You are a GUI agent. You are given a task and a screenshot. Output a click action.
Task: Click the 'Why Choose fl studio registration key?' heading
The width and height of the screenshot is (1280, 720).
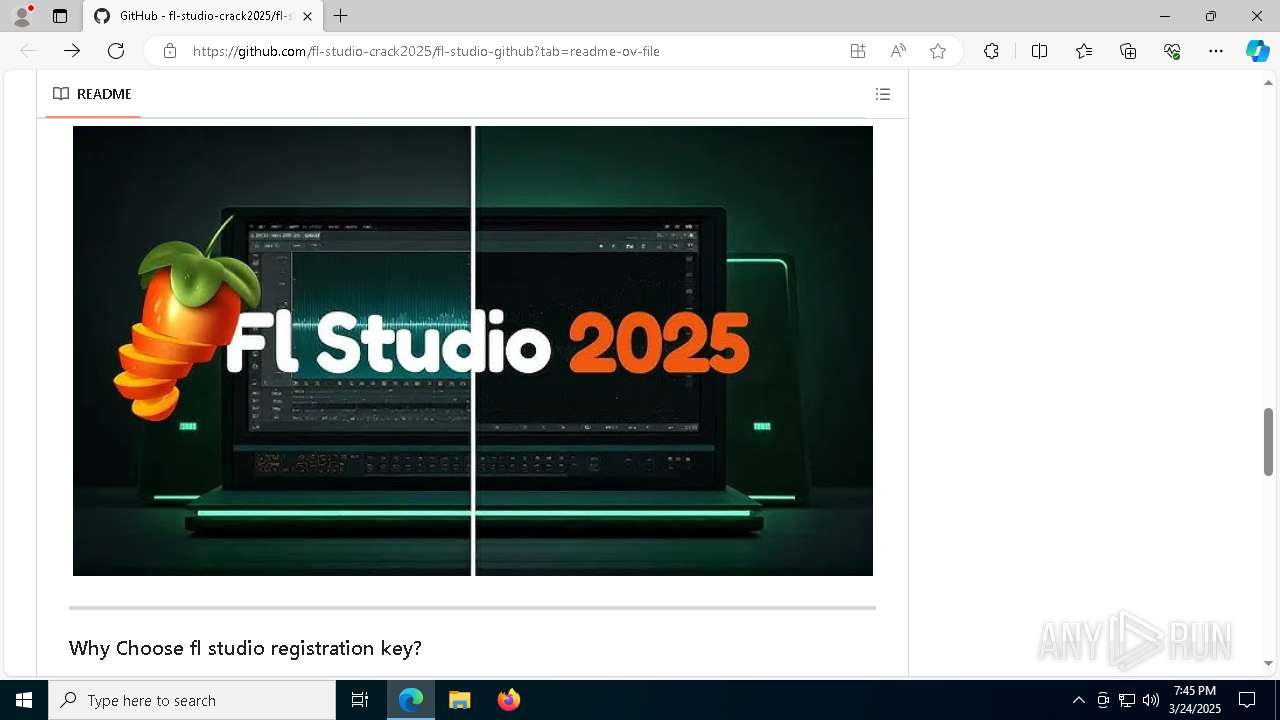coord(245,648)
